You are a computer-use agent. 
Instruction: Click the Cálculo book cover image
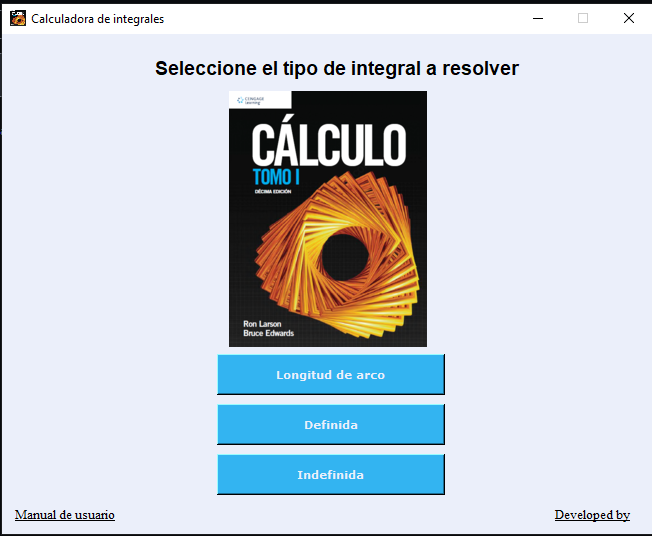[328, 219]
